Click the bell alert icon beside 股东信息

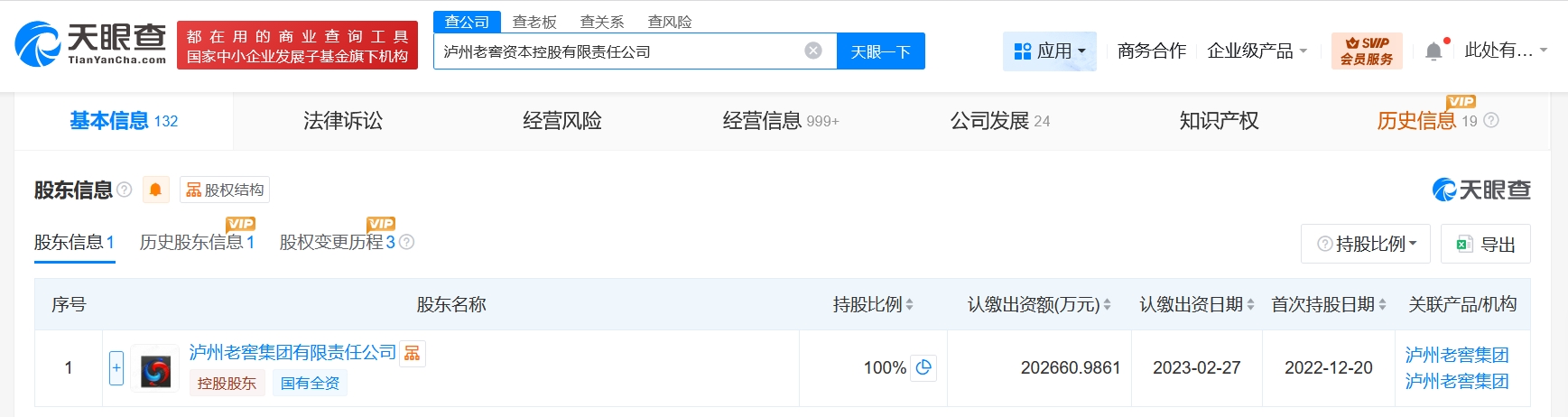[x=155, y=190]
